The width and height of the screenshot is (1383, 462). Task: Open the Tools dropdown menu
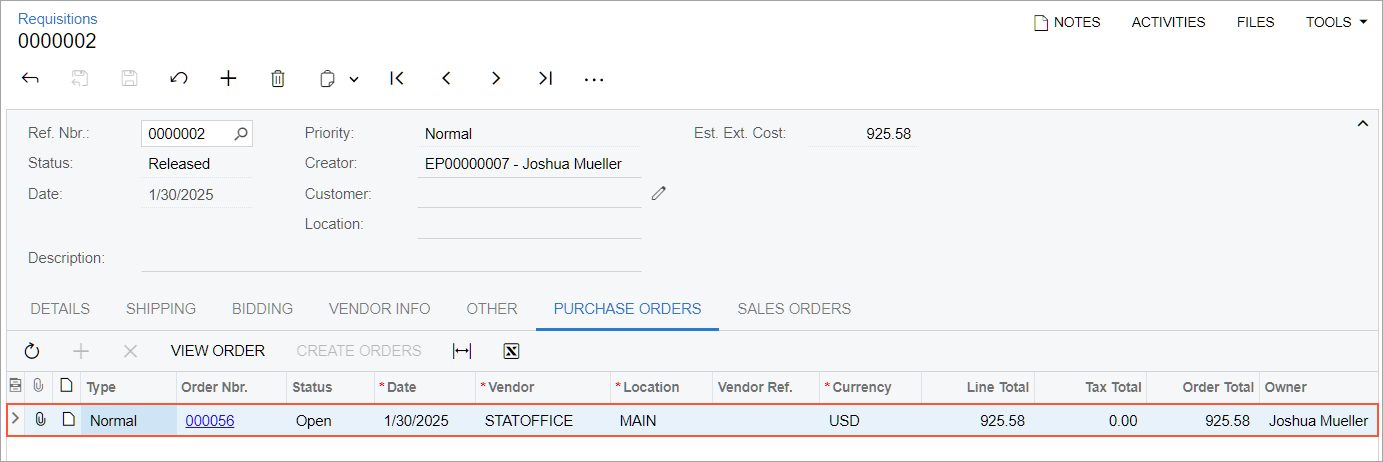[1336, 22]
